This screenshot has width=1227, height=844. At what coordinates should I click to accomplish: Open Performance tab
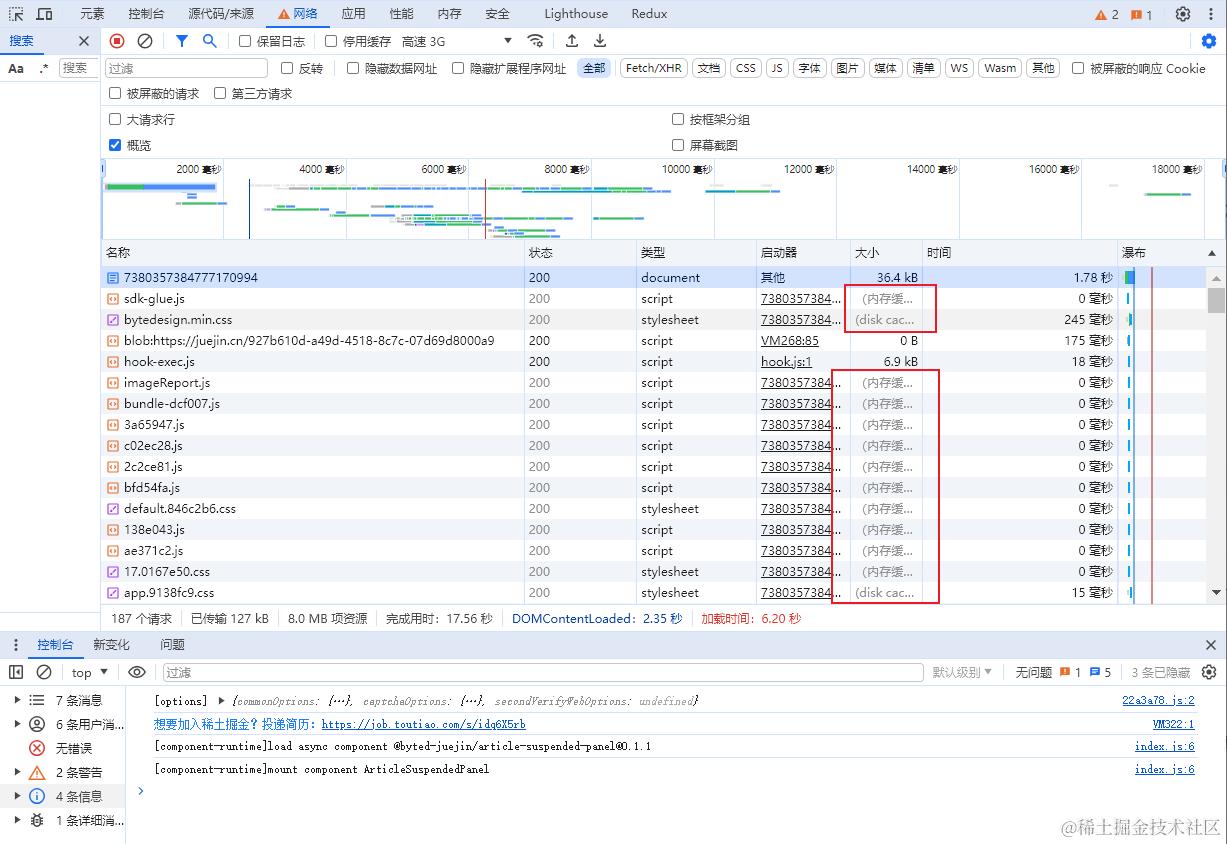click(401, 14)
